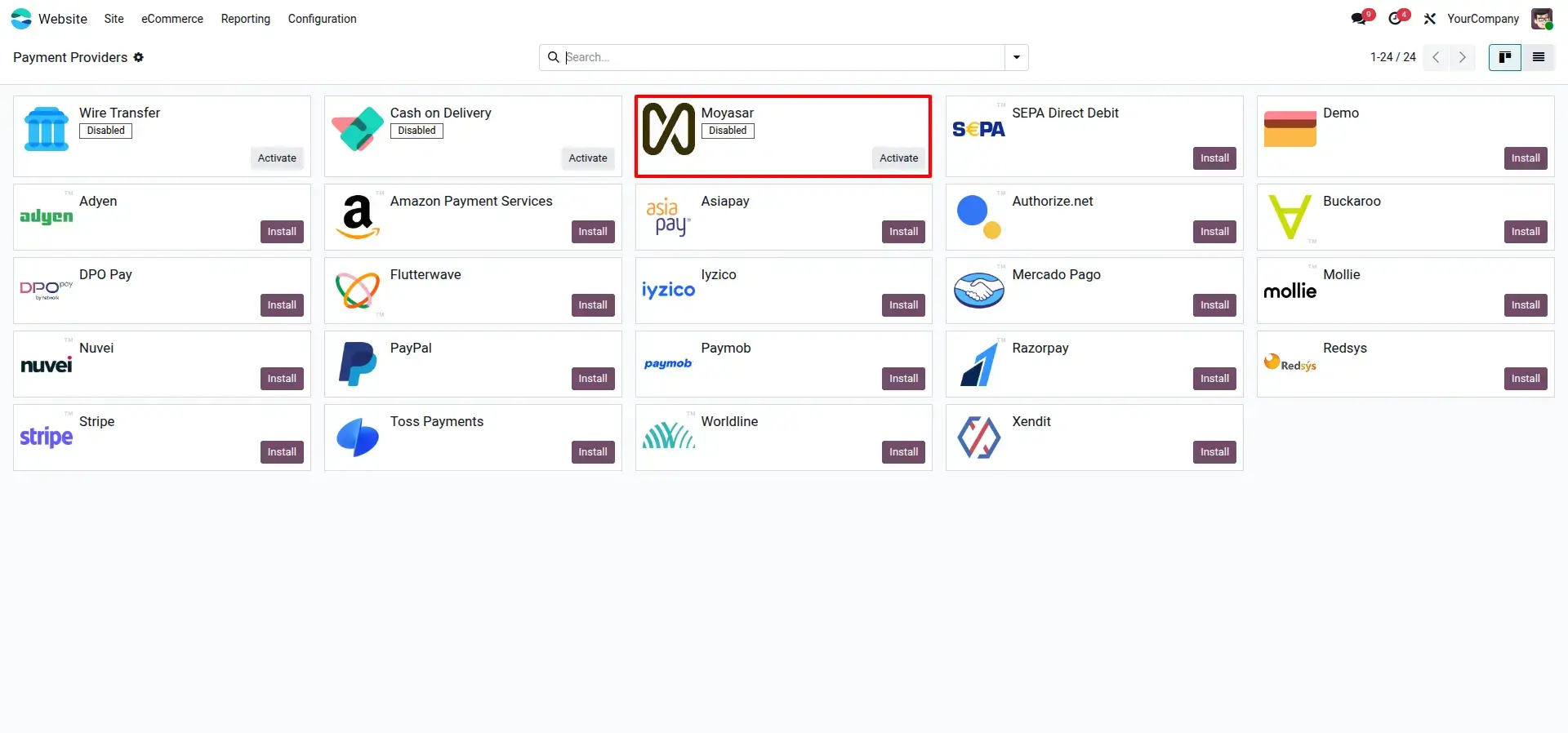
Task: Open the Payment Providers gear settings
Action: (x=139, y=57)
